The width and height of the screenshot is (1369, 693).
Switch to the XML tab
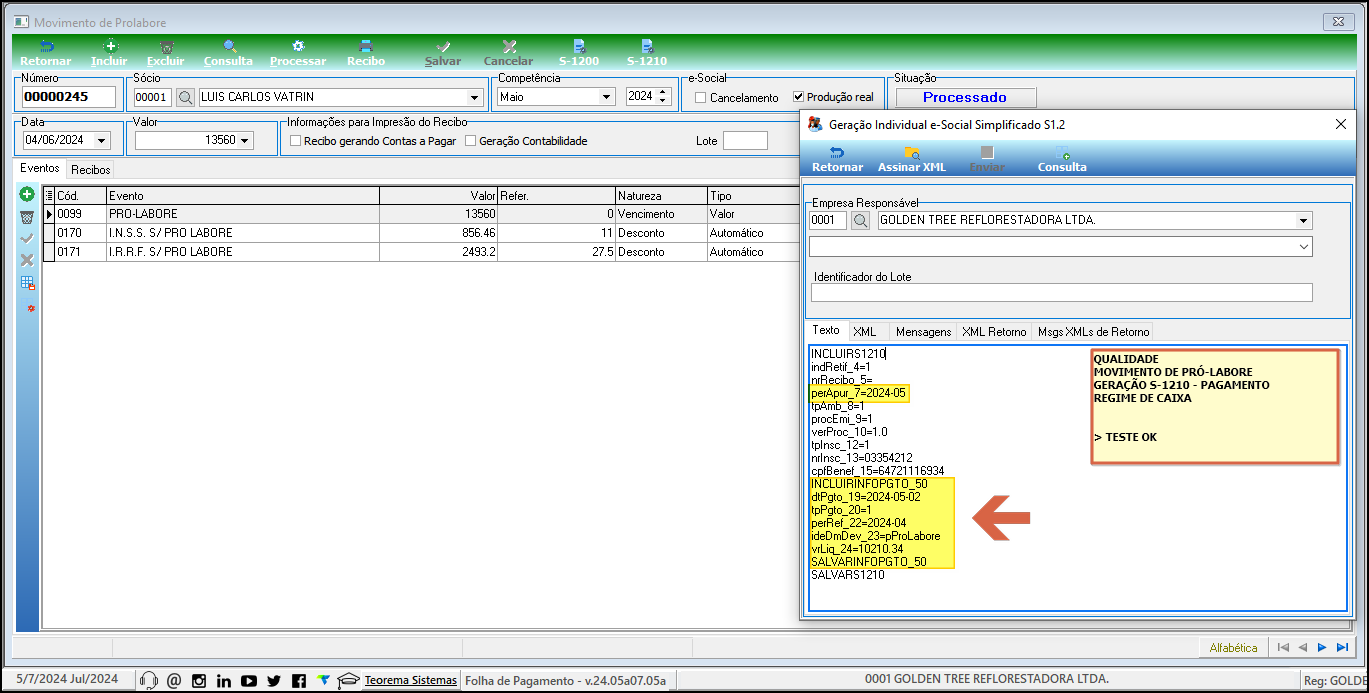[865, 332]
